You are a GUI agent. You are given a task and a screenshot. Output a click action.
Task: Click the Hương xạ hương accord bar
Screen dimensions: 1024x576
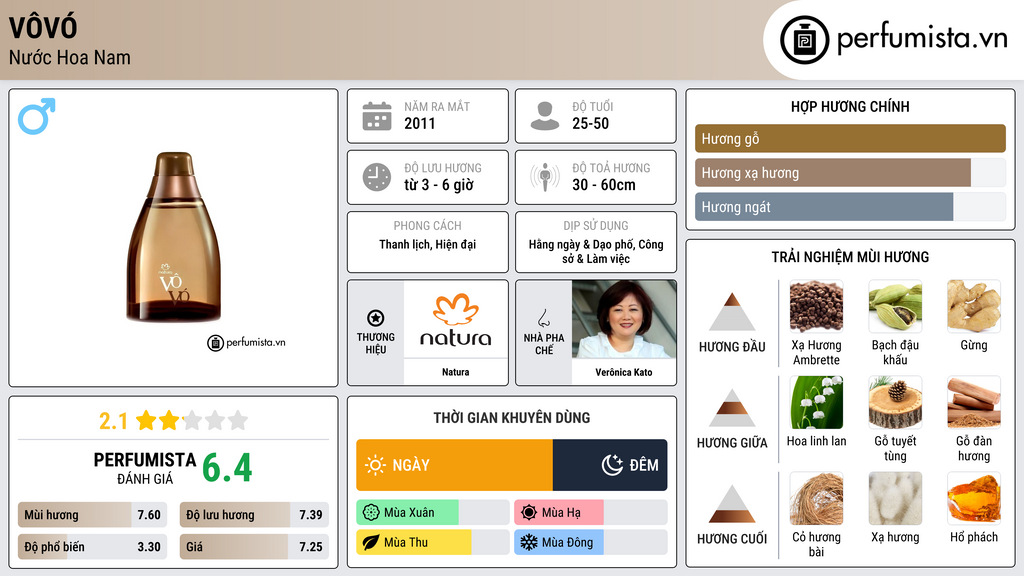click(850, 172)
